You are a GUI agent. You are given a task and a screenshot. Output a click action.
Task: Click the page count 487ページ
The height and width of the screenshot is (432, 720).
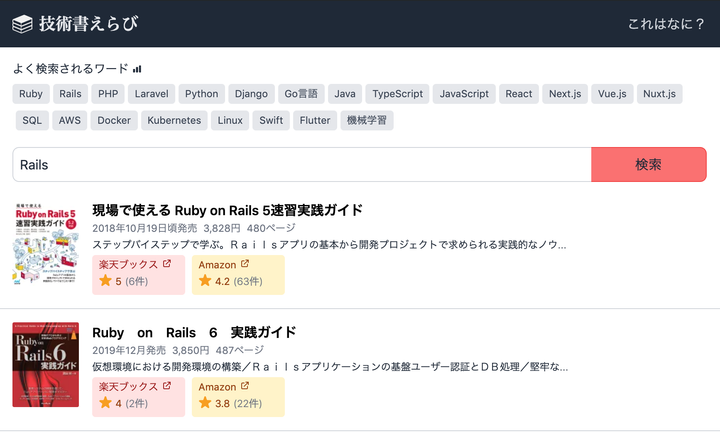pos(240,350)
